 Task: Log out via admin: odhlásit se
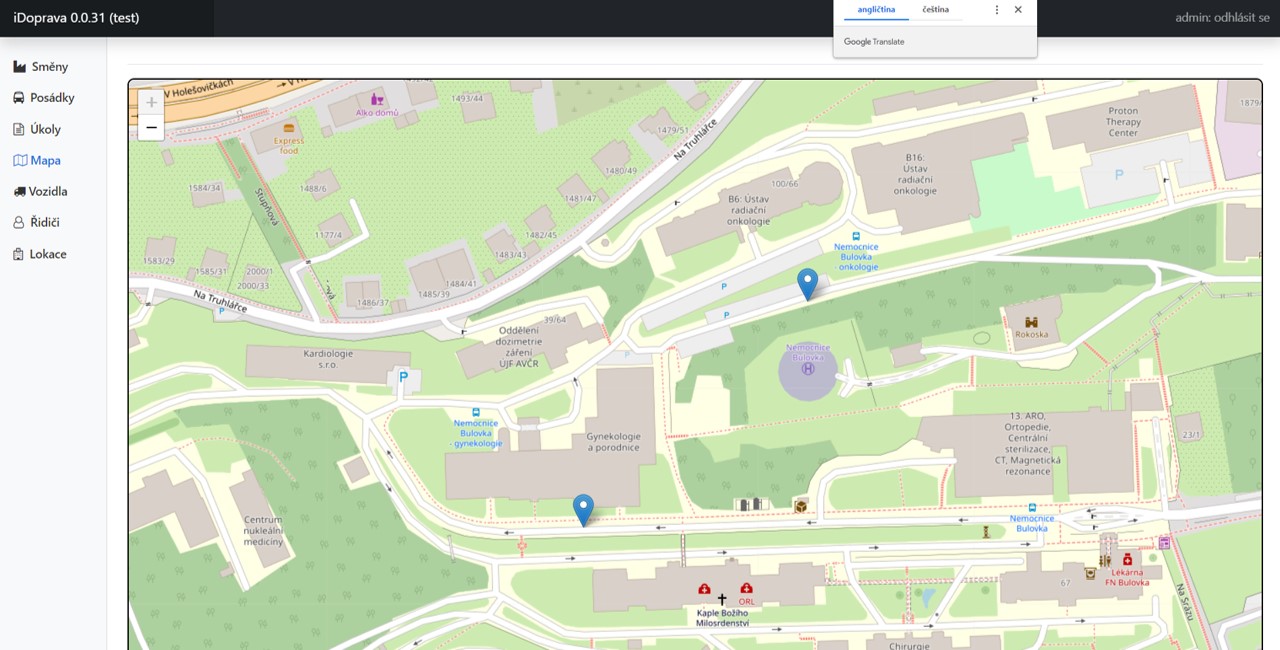tap(1222, 18)
